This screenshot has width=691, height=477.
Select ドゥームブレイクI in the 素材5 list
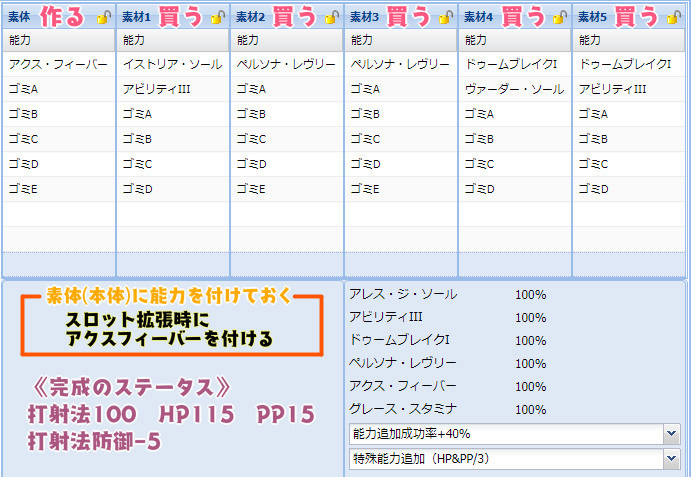point(629,64)
